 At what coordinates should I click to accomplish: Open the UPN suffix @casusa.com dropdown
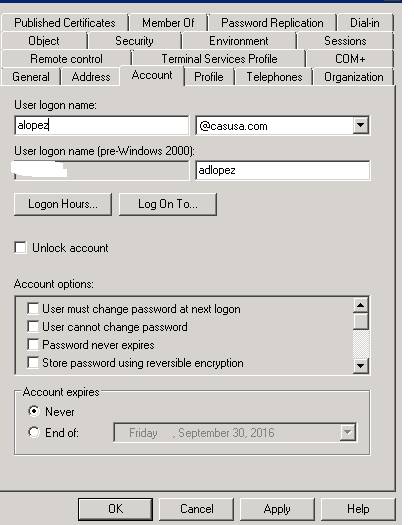(360, 126)
